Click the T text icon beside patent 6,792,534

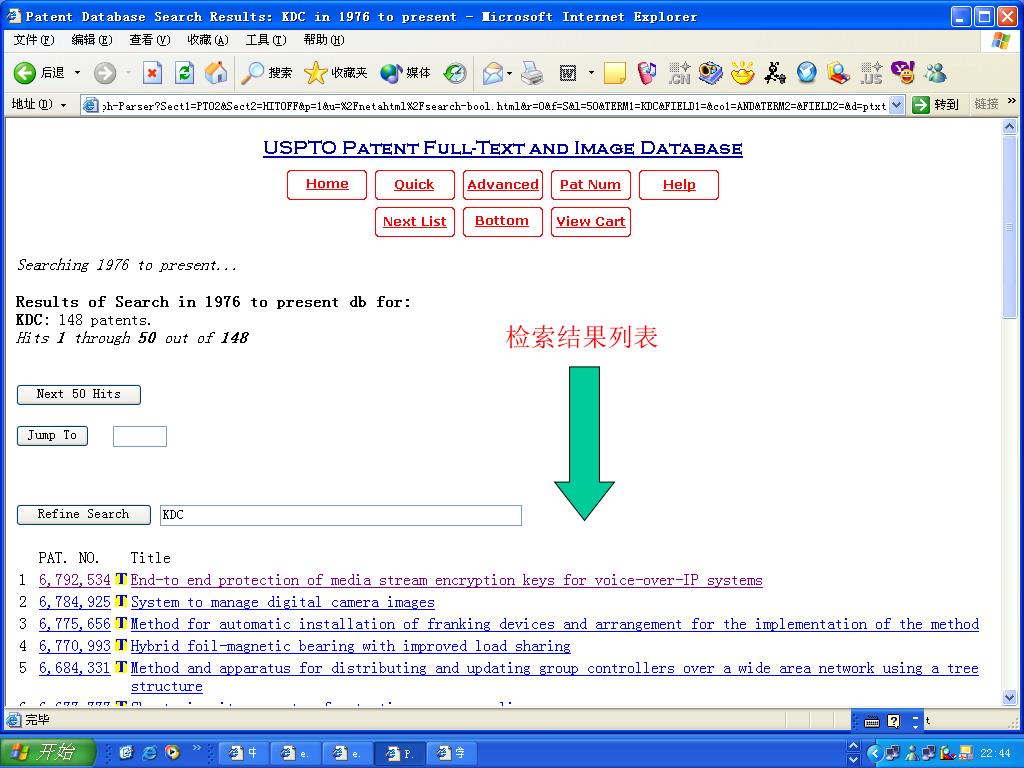[x=121, y=579]
